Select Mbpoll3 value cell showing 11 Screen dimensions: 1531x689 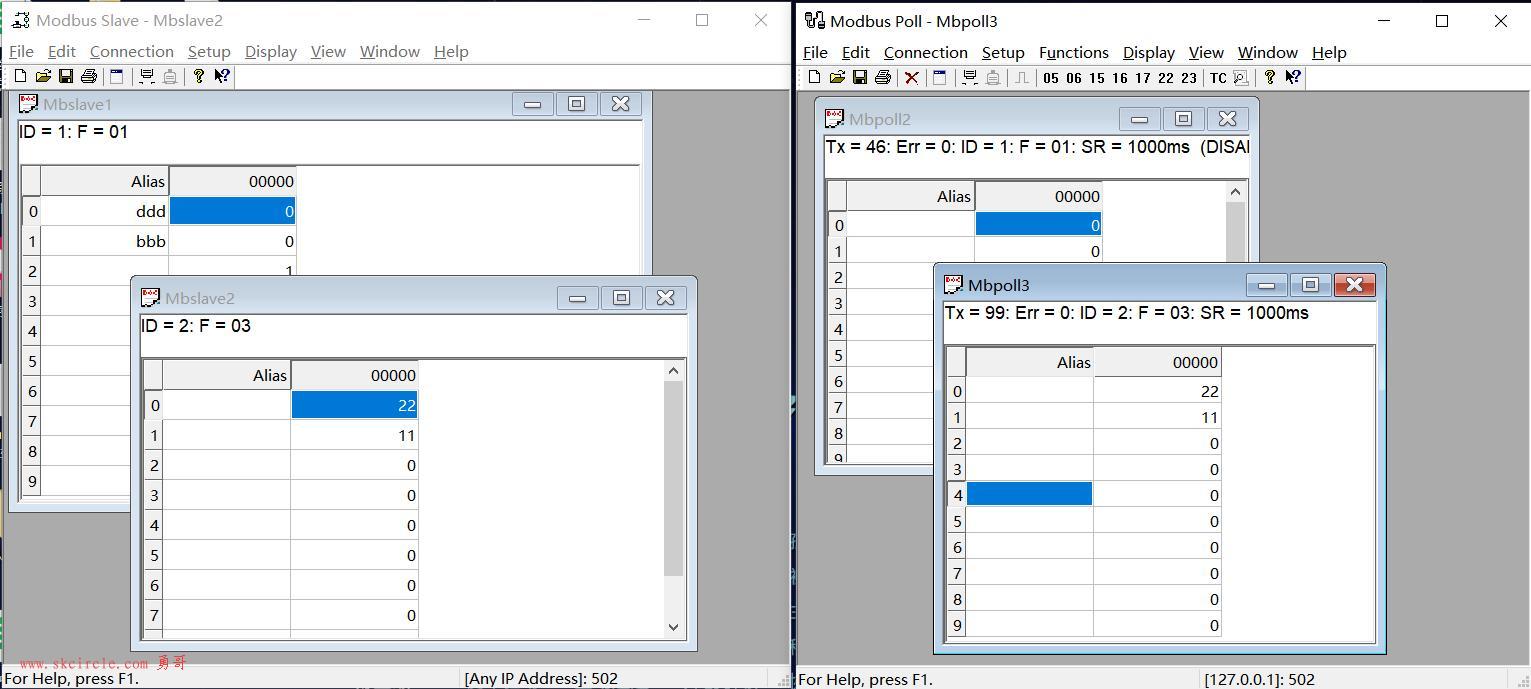[1157, 417]
